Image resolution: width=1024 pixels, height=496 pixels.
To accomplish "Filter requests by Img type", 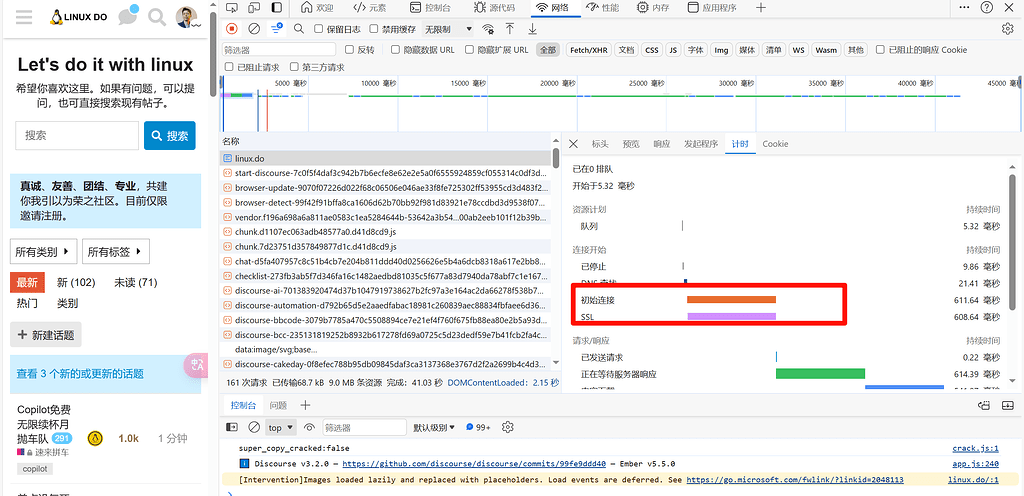I will (x=721, y=50).
